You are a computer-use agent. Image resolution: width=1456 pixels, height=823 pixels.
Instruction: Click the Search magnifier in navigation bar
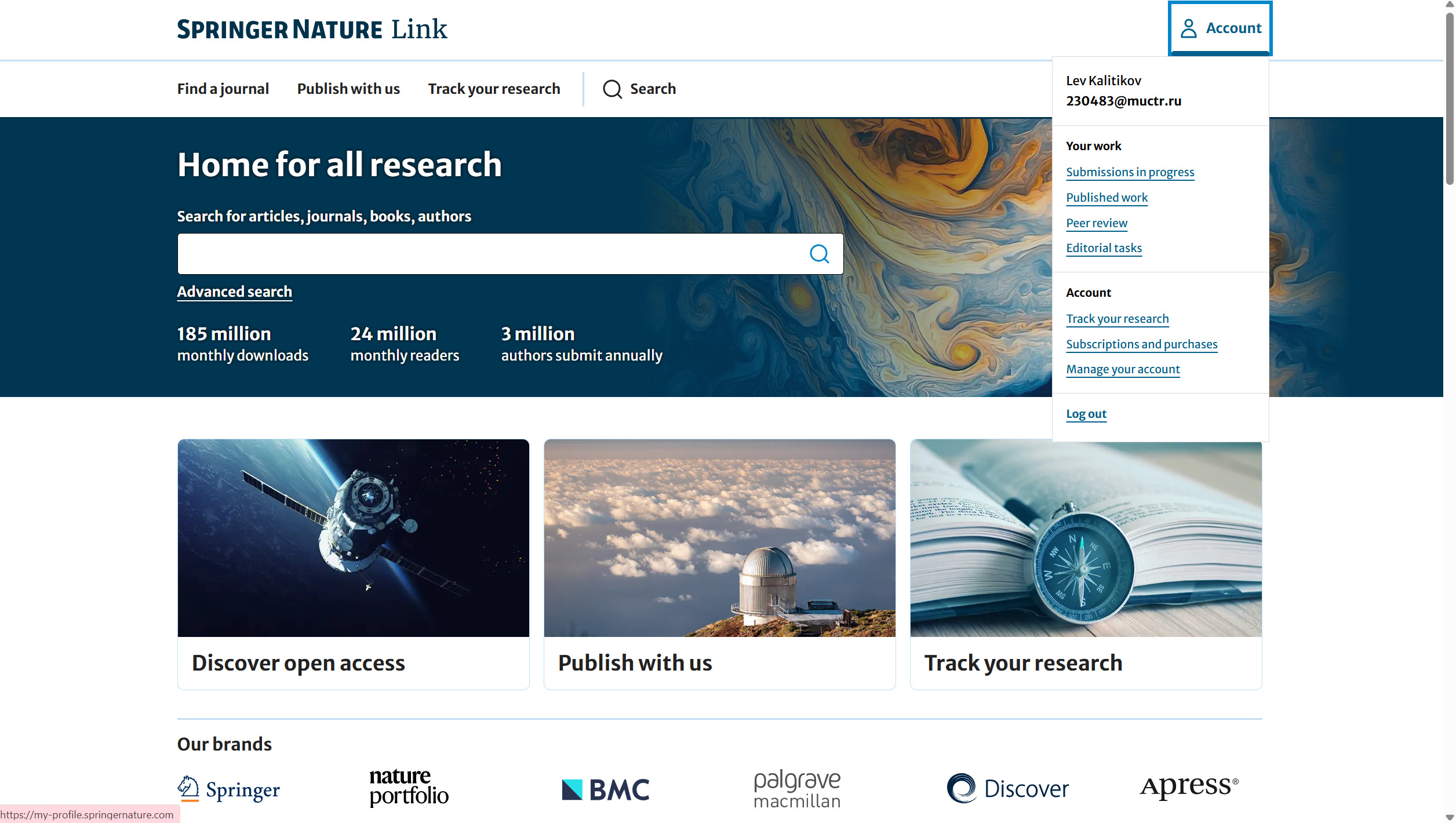pos(612,89)
